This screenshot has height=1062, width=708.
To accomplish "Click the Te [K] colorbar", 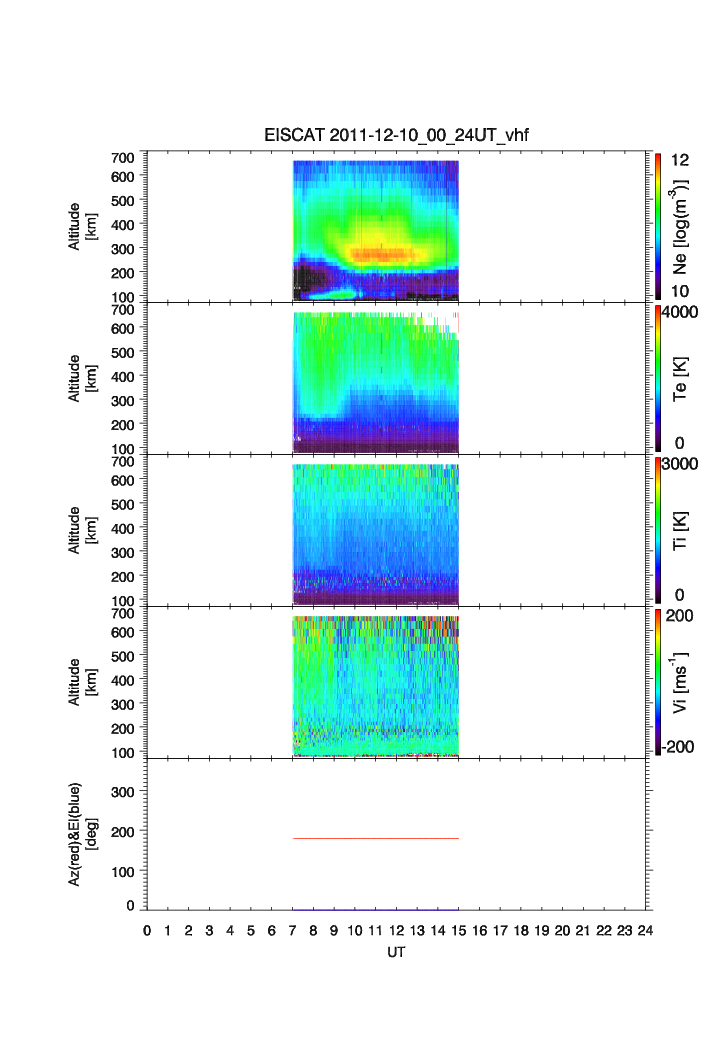I will (658, 379).
